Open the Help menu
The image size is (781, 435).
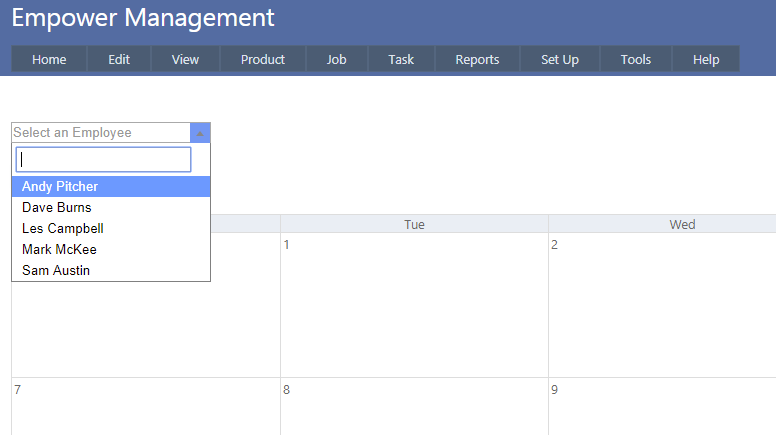click(706, 60)
